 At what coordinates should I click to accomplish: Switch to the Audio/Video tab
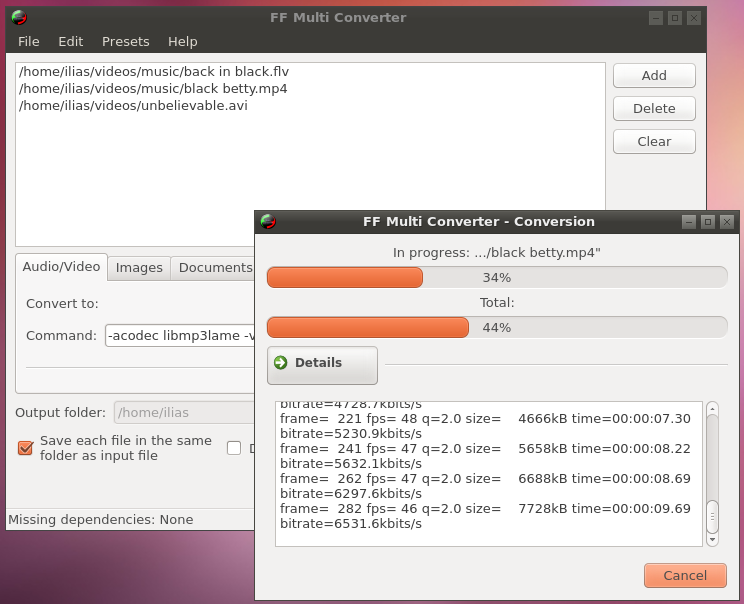61,267
